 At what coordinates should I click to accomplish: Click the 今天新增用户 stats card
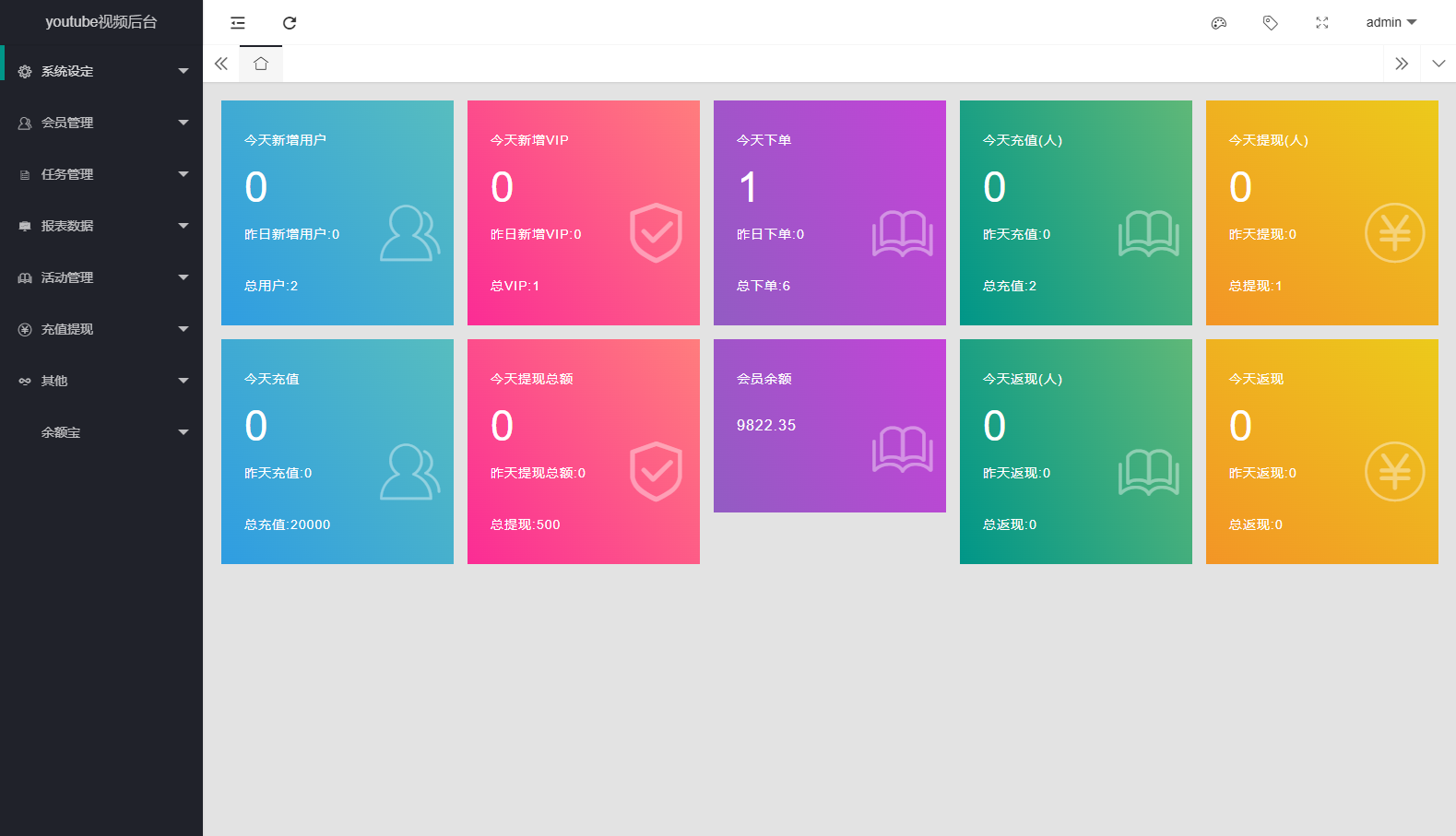pos(337,213)
